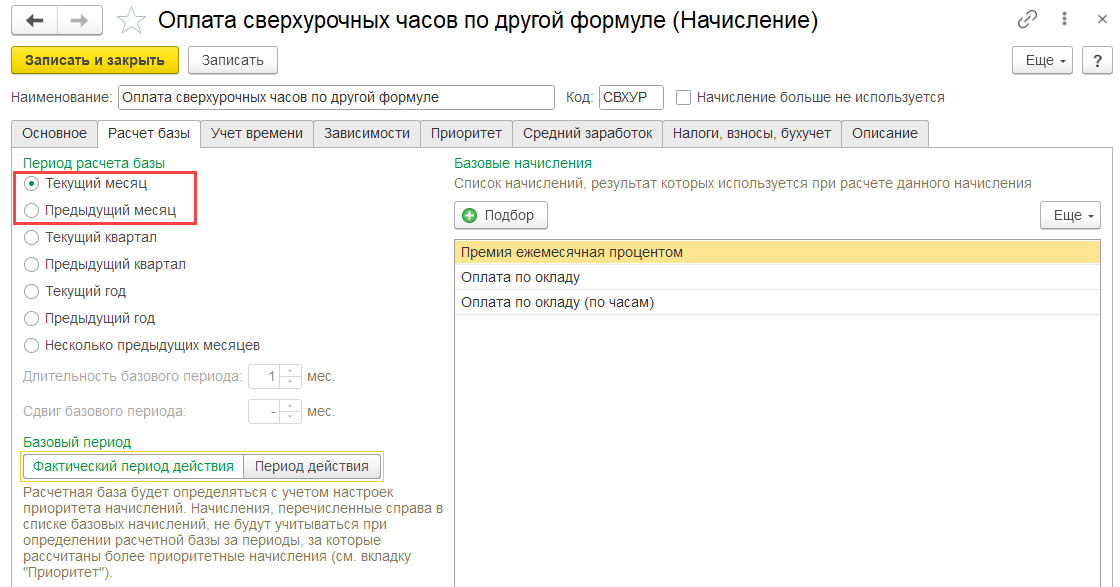Close the form with the X icon

coord(1100,19)
